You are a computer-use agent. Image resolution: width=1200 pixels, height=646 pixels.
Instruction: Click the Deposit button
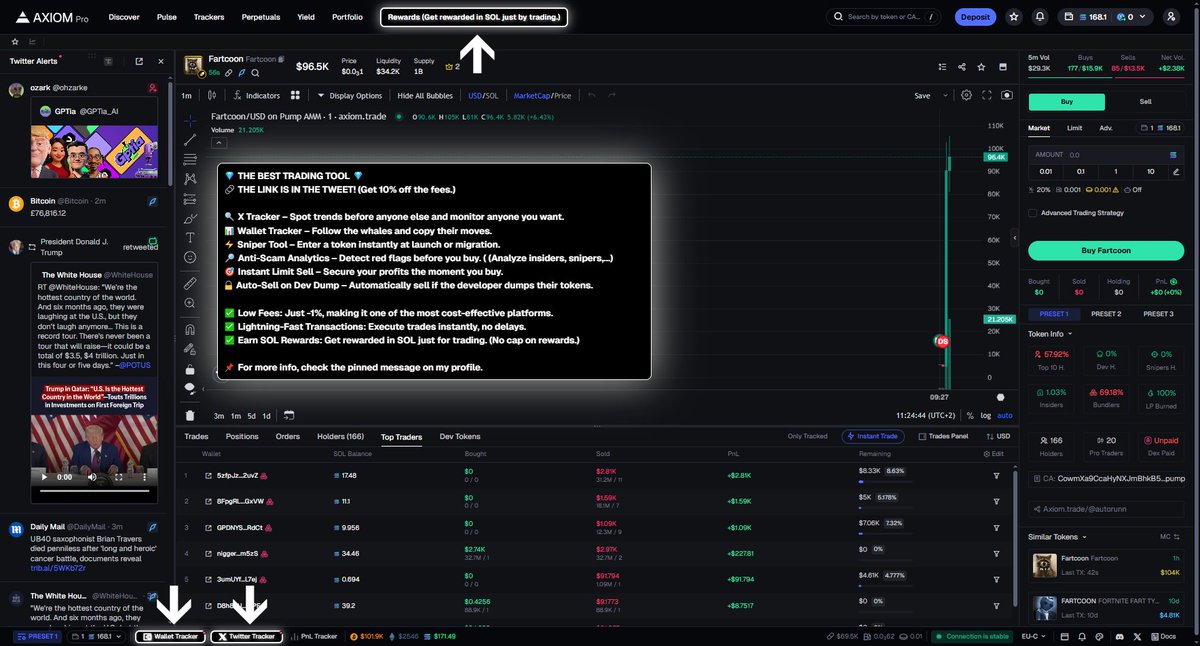(974, 17)
